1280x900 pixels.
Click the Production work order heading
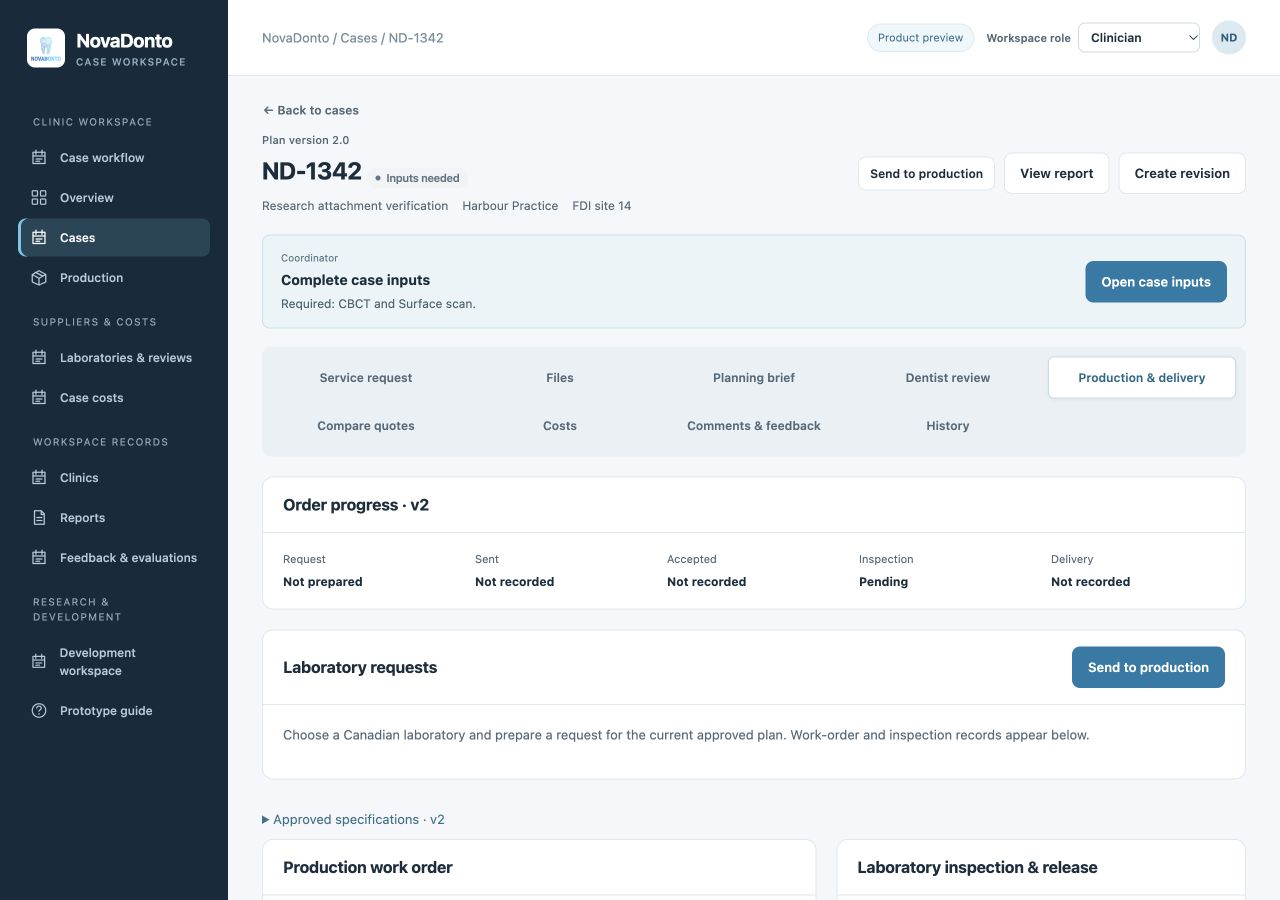point(368,867)
